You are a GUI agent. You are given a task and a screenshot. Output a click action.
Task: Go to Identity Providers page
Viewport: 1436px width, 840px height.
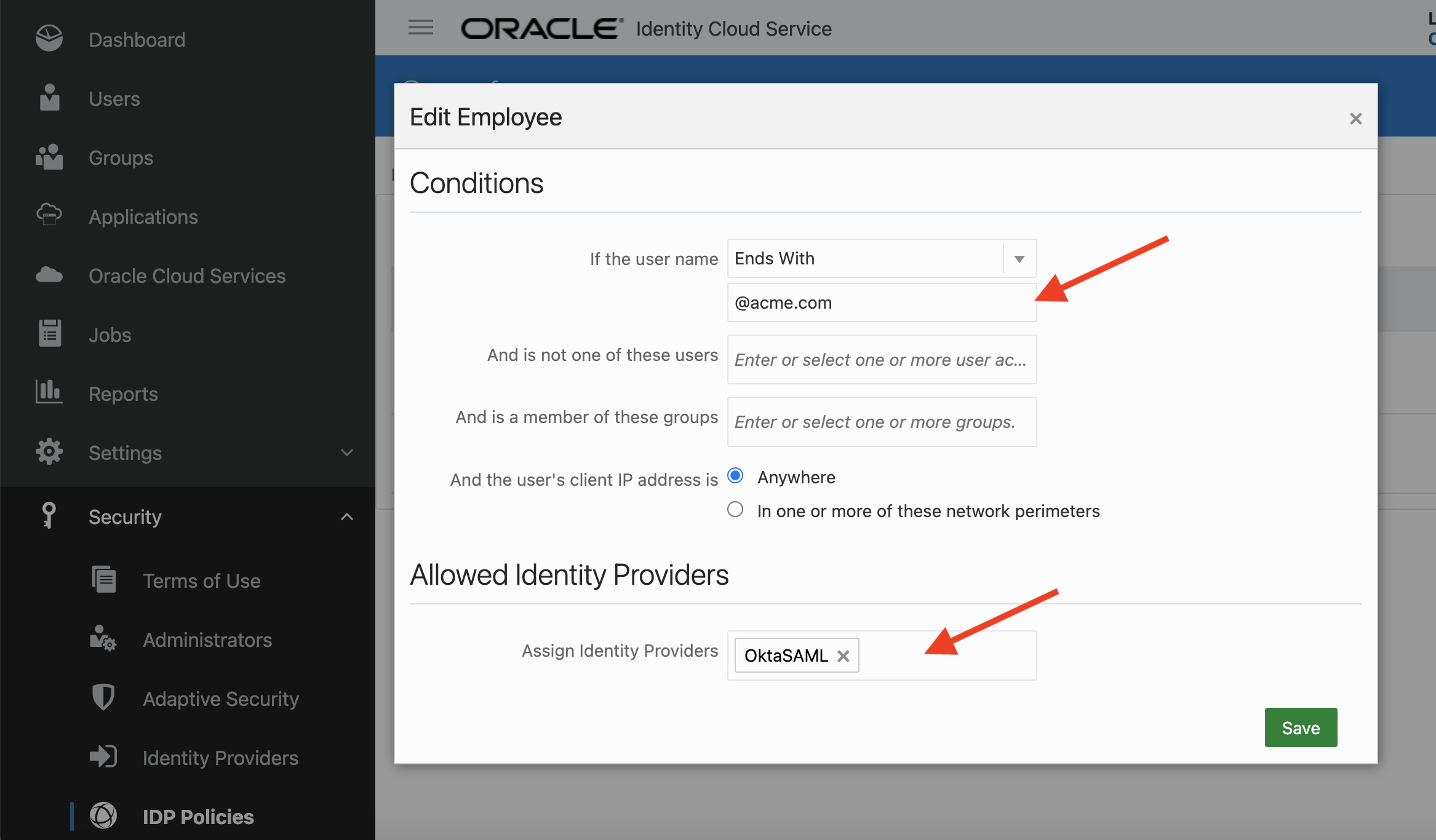(220, 758)
